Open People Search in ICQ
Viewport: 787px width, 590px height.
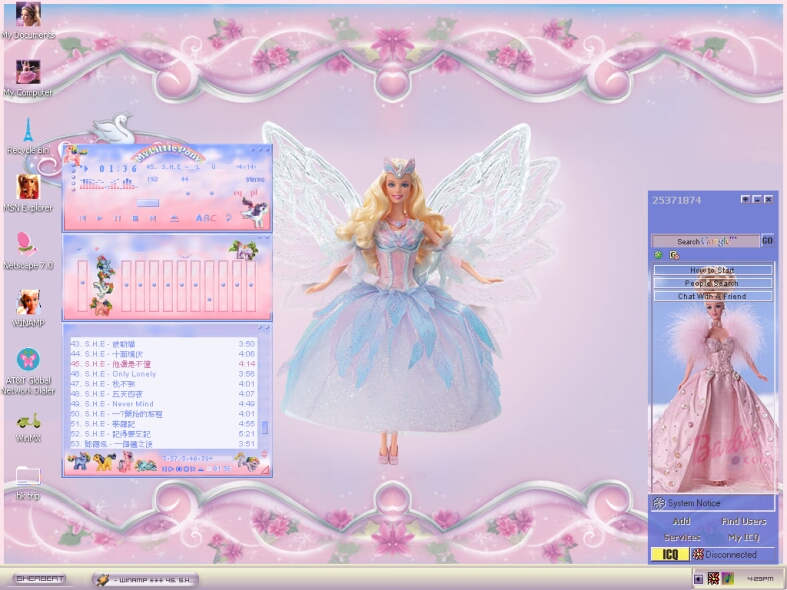point(712,283)
